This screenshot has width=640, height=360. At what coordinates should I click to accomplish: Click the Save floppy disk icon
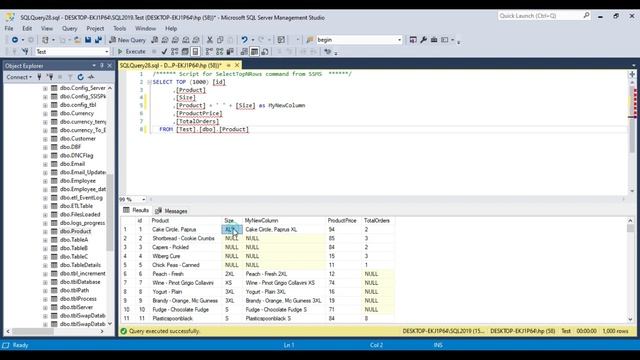pyautogui.click(x=88, y=40)
